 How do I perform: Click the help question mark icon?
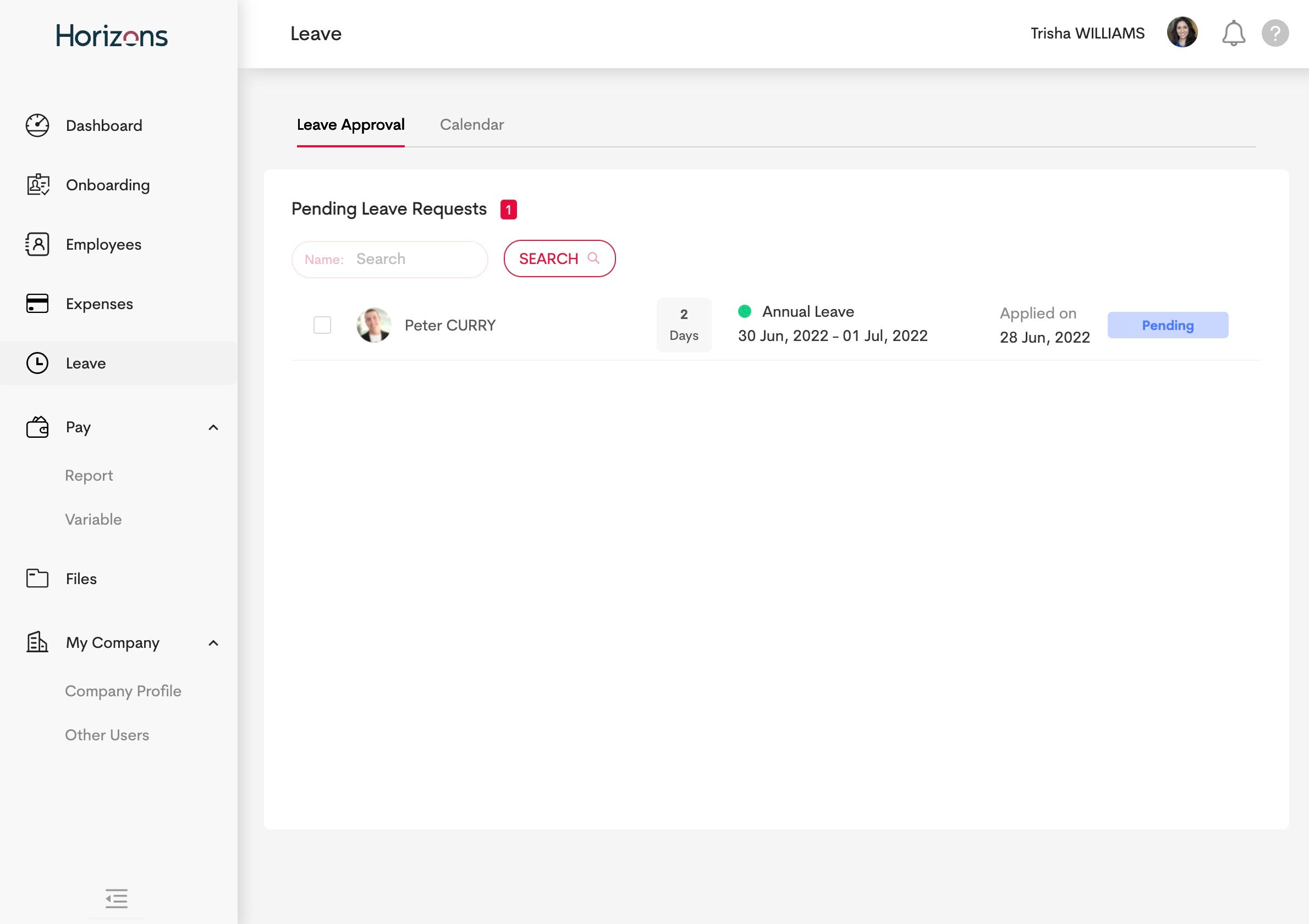coord(1275,34)
